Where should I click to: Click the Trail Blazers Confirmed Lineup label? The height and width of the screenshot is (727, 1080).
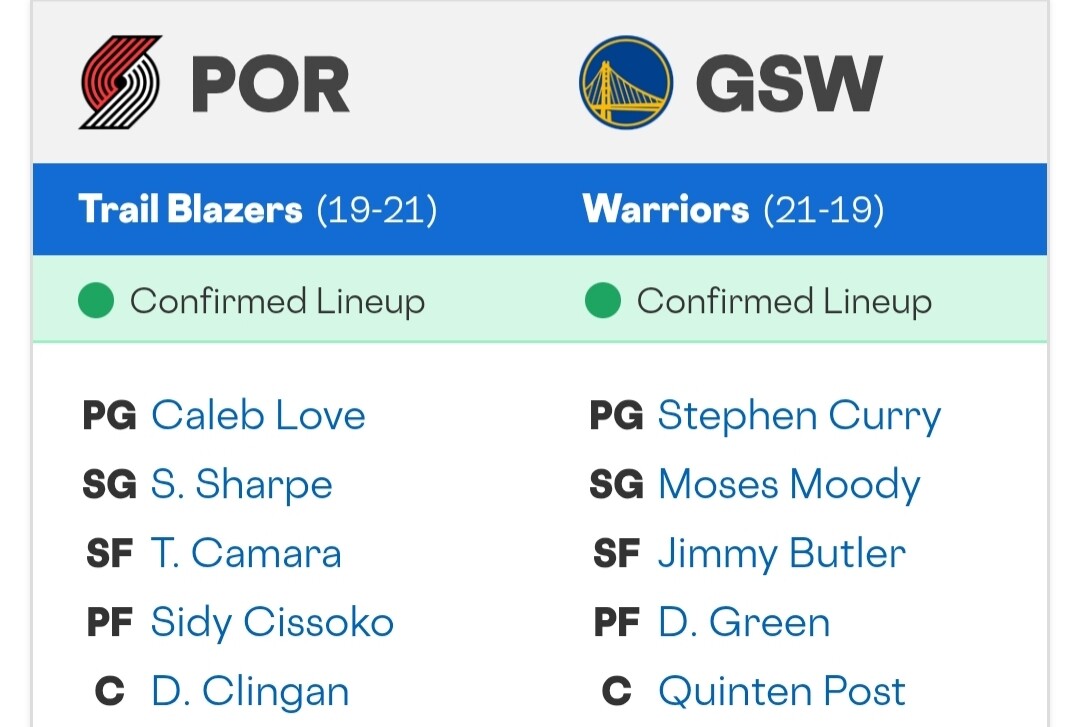pos(278,301)
